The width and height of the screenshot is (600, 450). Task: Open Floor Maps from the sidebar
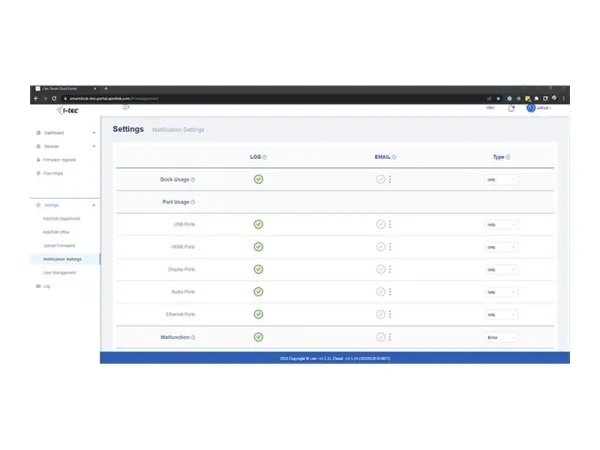pos(54,173)
